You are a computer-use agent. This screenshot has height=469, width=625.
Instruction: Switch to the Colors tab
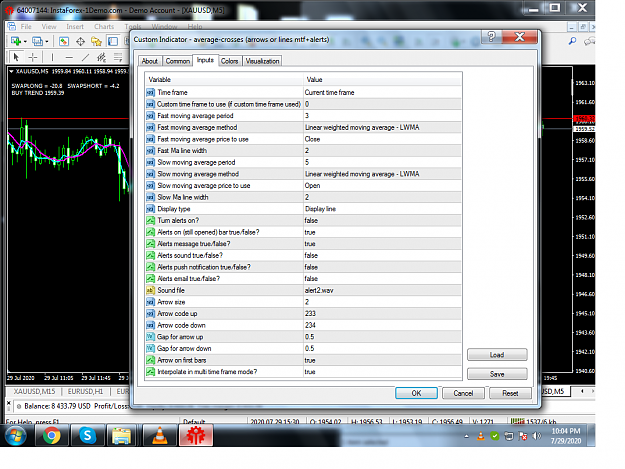click(230, 61)
